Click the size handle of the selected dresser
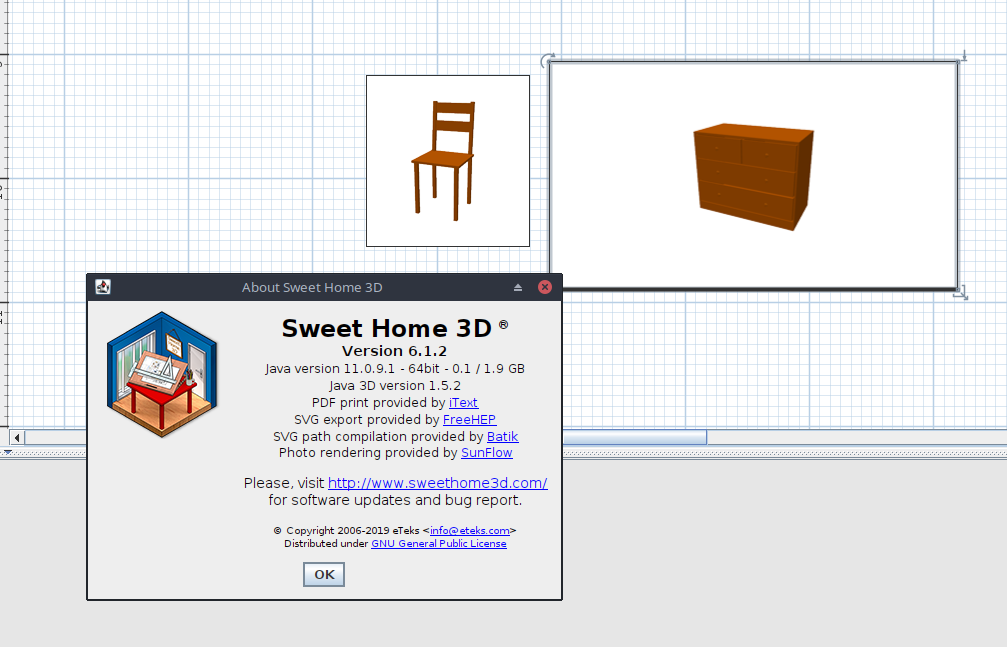 [961, 293]
